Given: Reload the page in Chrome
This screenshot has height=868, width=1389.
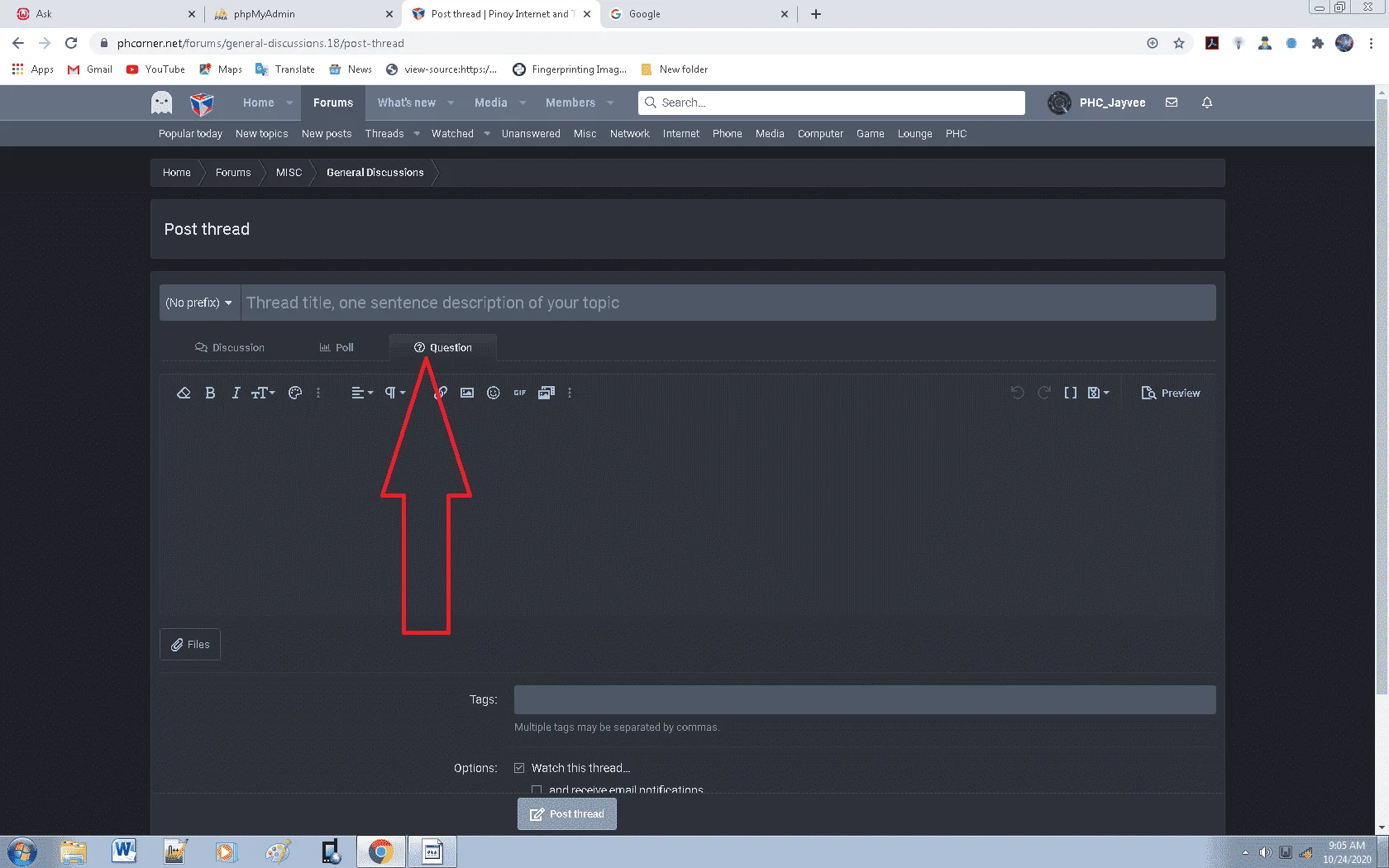Looking at the screenshot, I should coord(71,43).
